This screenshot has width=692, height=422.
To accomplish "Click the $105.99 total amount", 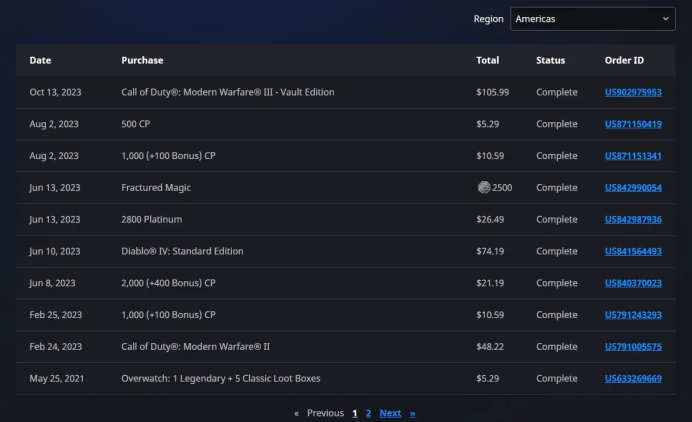I will (x=493, y=92).
